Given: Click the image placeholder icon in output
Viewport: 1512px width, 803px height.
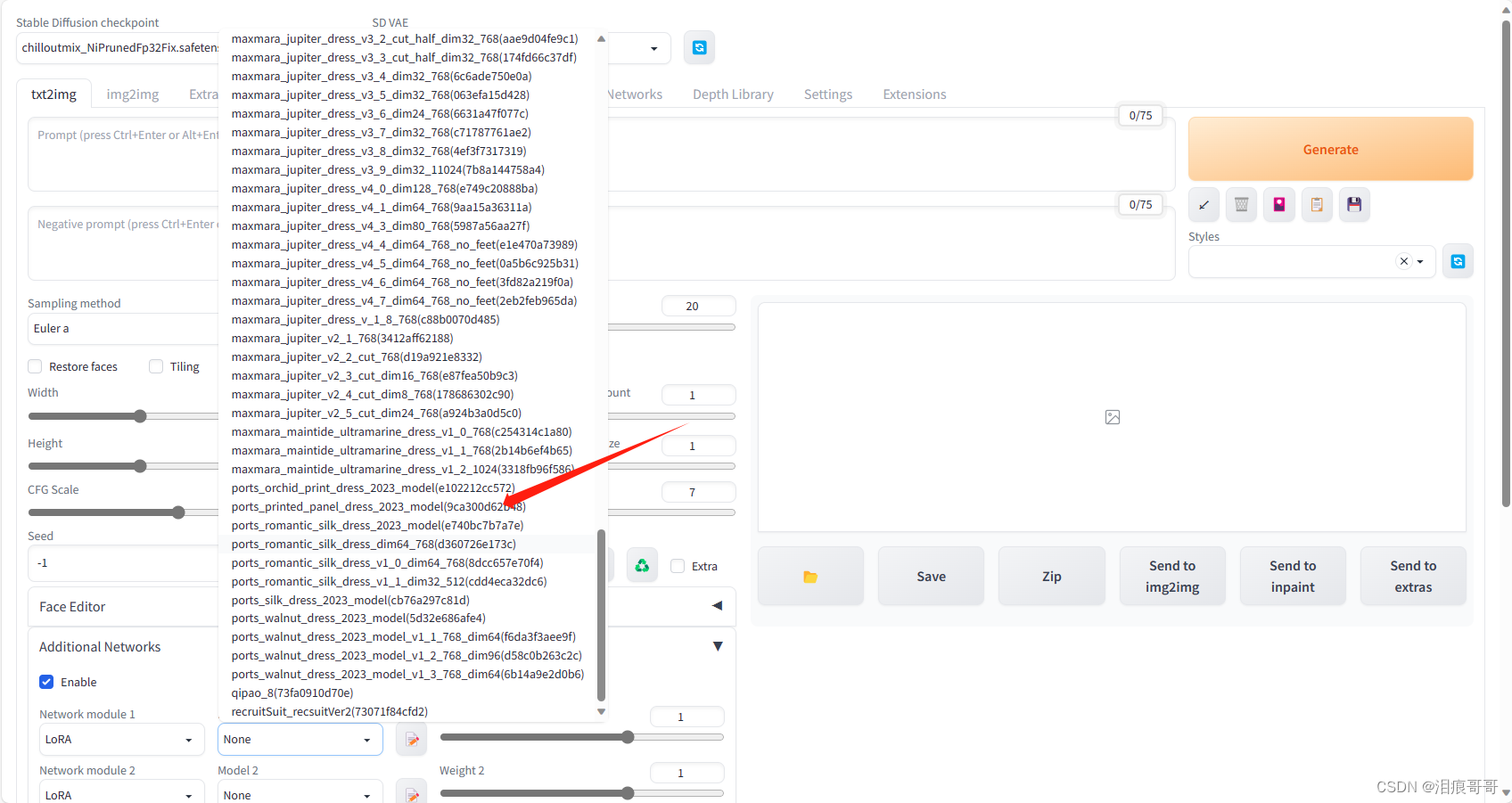Looking at the screenshot, I should point(1113,417).
